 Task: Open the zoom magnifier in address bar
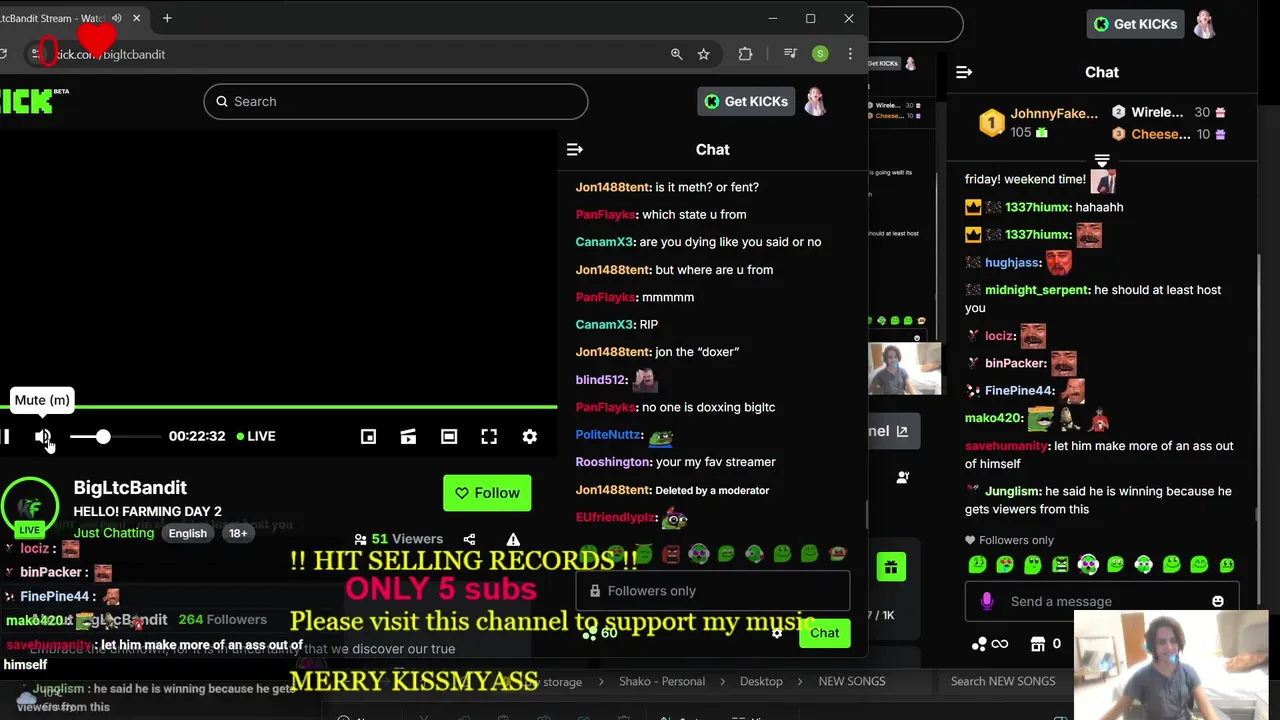[677, 54]
